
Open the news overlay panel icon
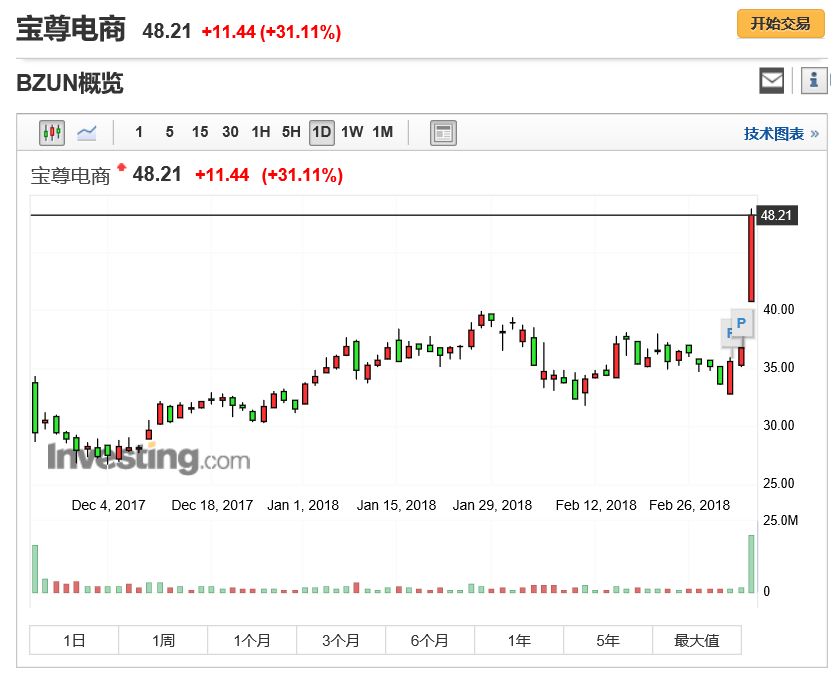443,132
